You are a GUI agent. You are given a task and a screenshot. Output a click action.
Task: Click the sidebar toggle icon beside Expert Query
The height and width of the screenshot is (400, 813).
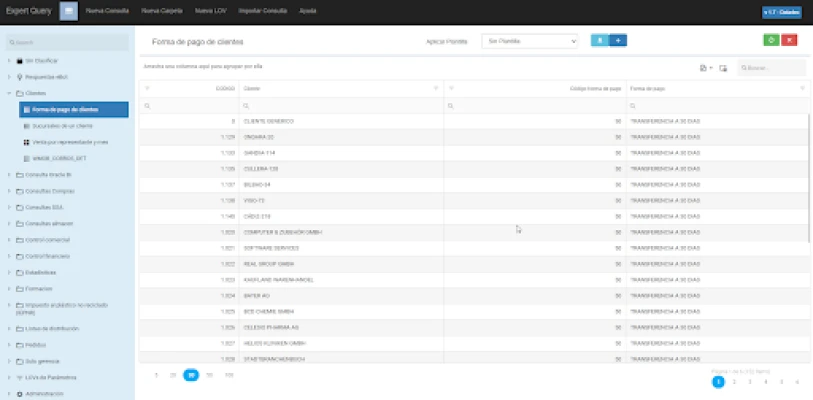[68, 12]
